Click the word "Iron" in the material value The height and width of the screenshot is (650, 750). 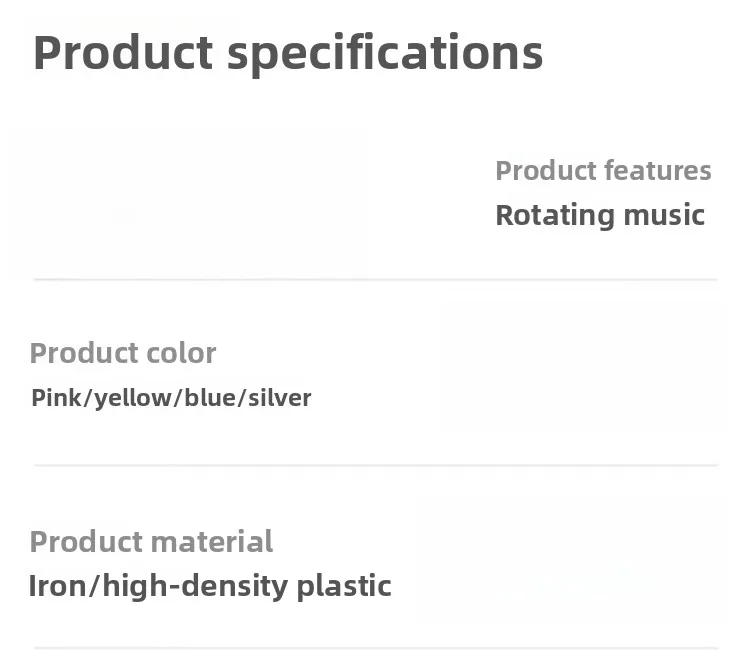point(56,586)
